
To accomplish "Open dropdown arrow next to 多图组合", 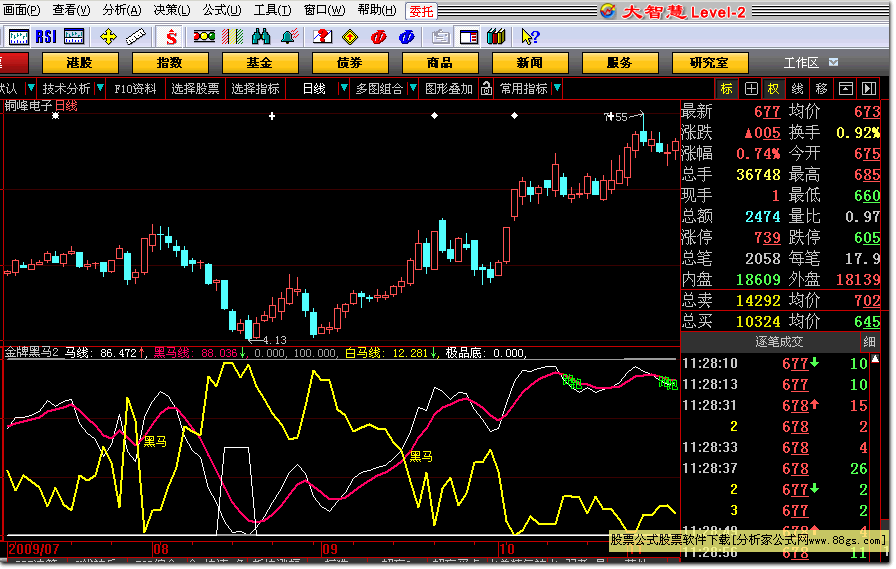I will tap(413, 89).
